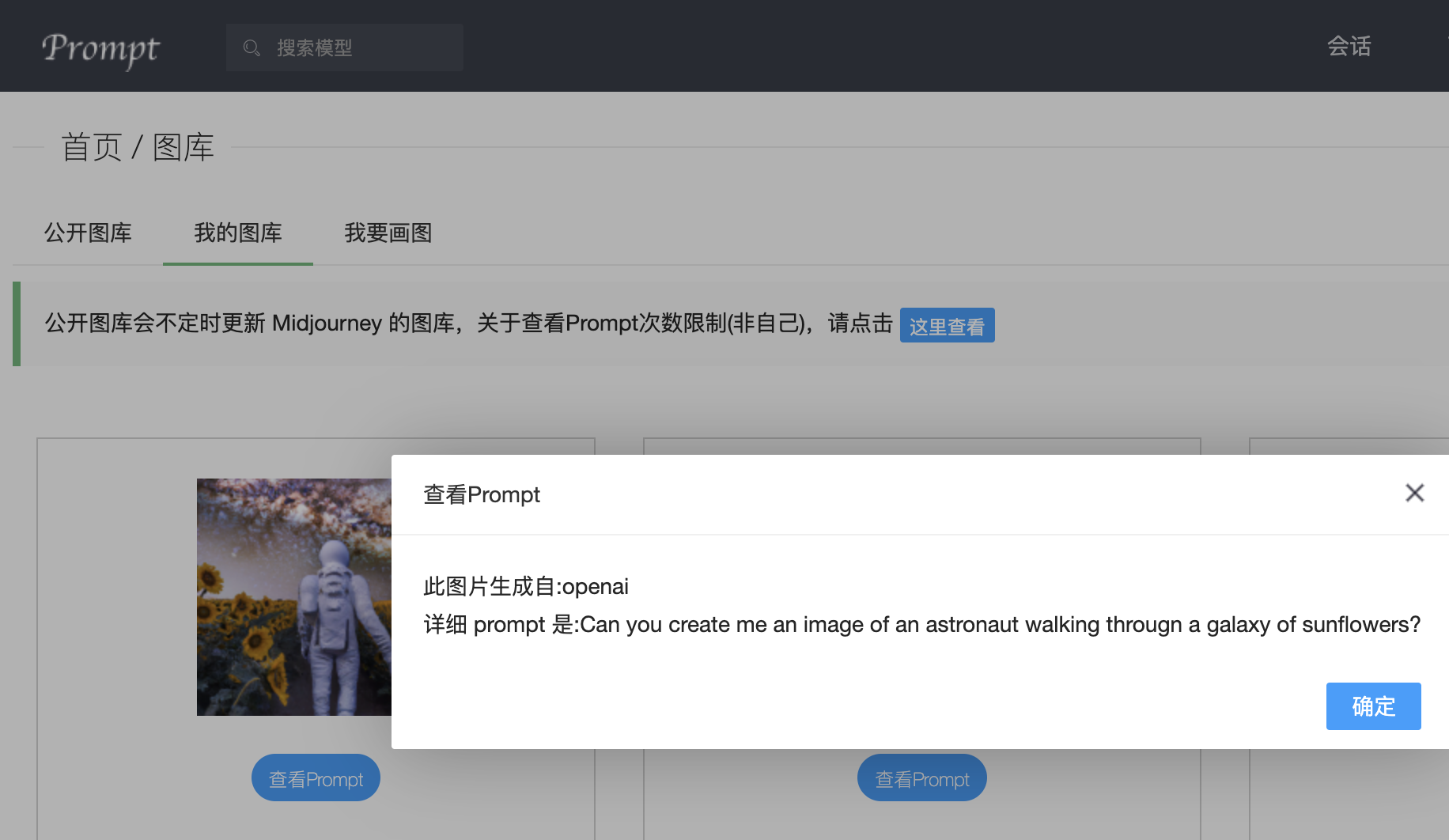Viewport: 1449px width, 840px height.
Task: Go to 首页 via the breadcrumb
Action: coord(92,147)
